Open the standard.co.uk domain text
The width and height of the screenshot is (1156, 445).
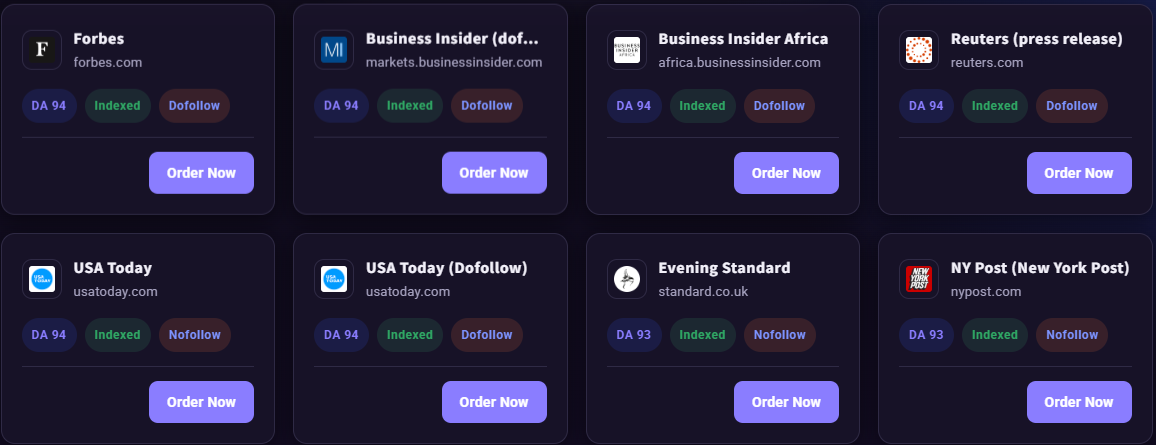703,292
